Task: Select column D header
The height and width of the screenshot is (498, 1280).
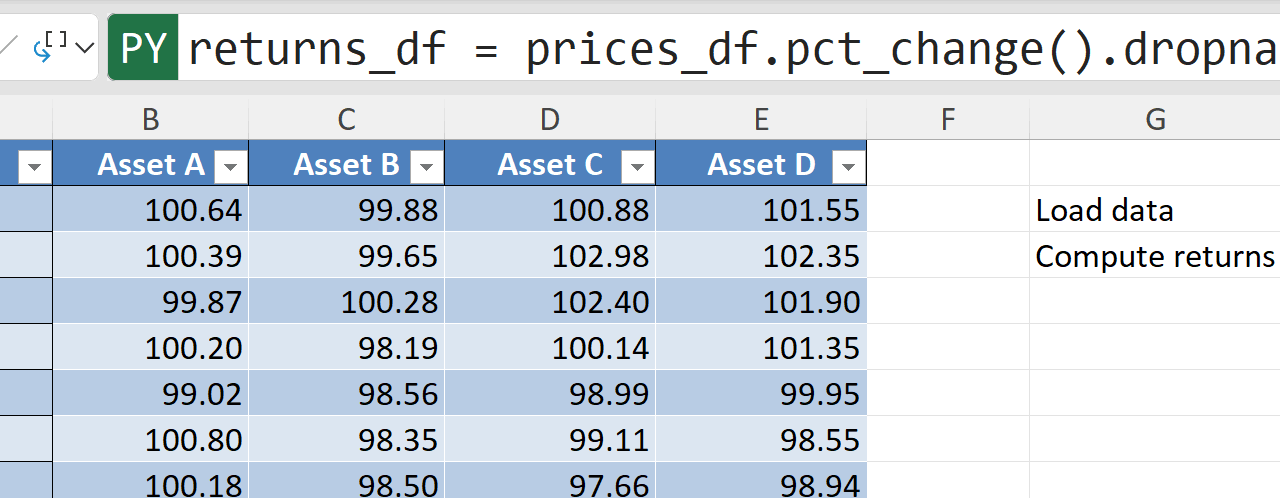Action: [550, 120]
